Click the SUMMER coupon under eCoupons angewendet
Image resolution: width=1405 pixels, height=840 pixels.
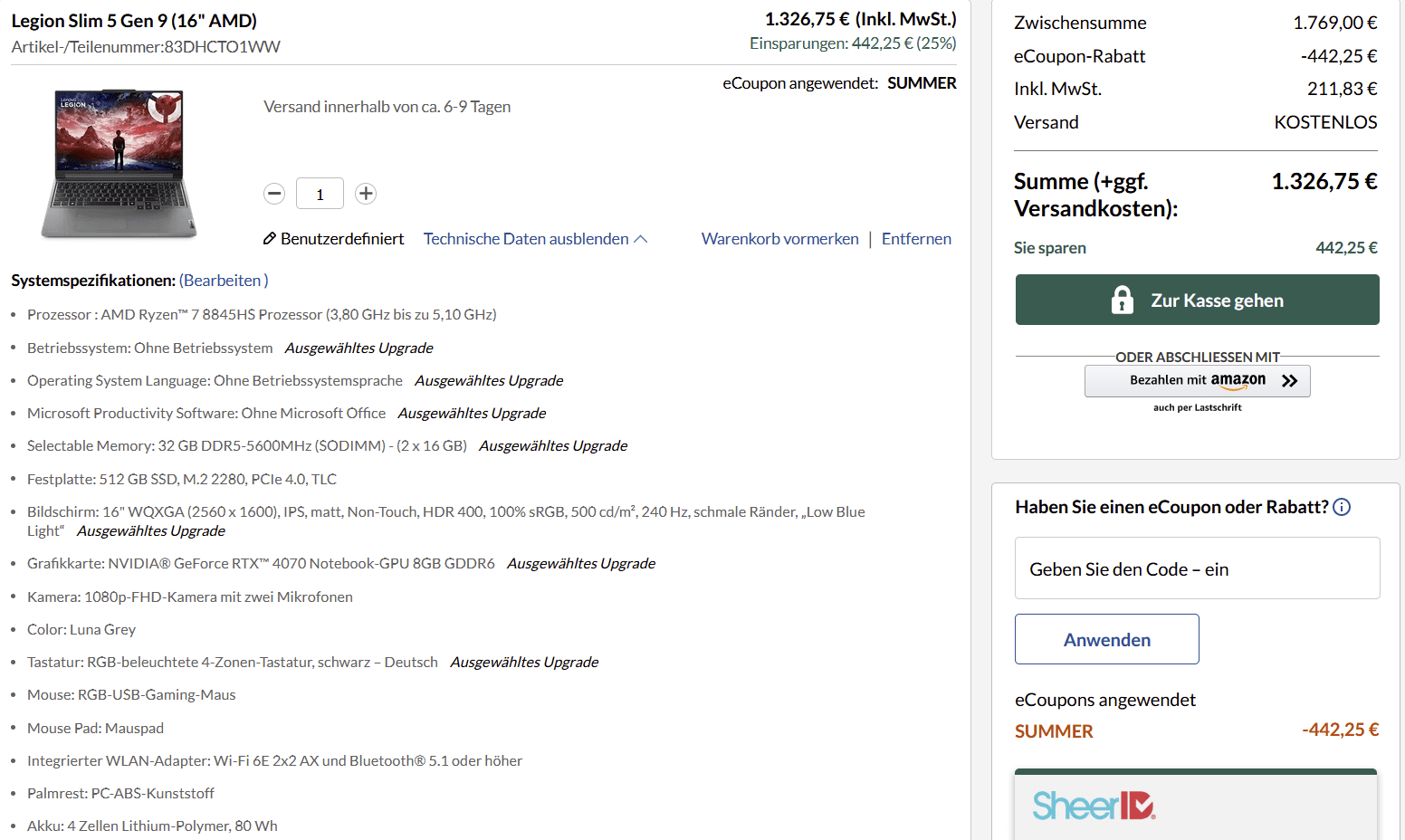point(1054,731)
